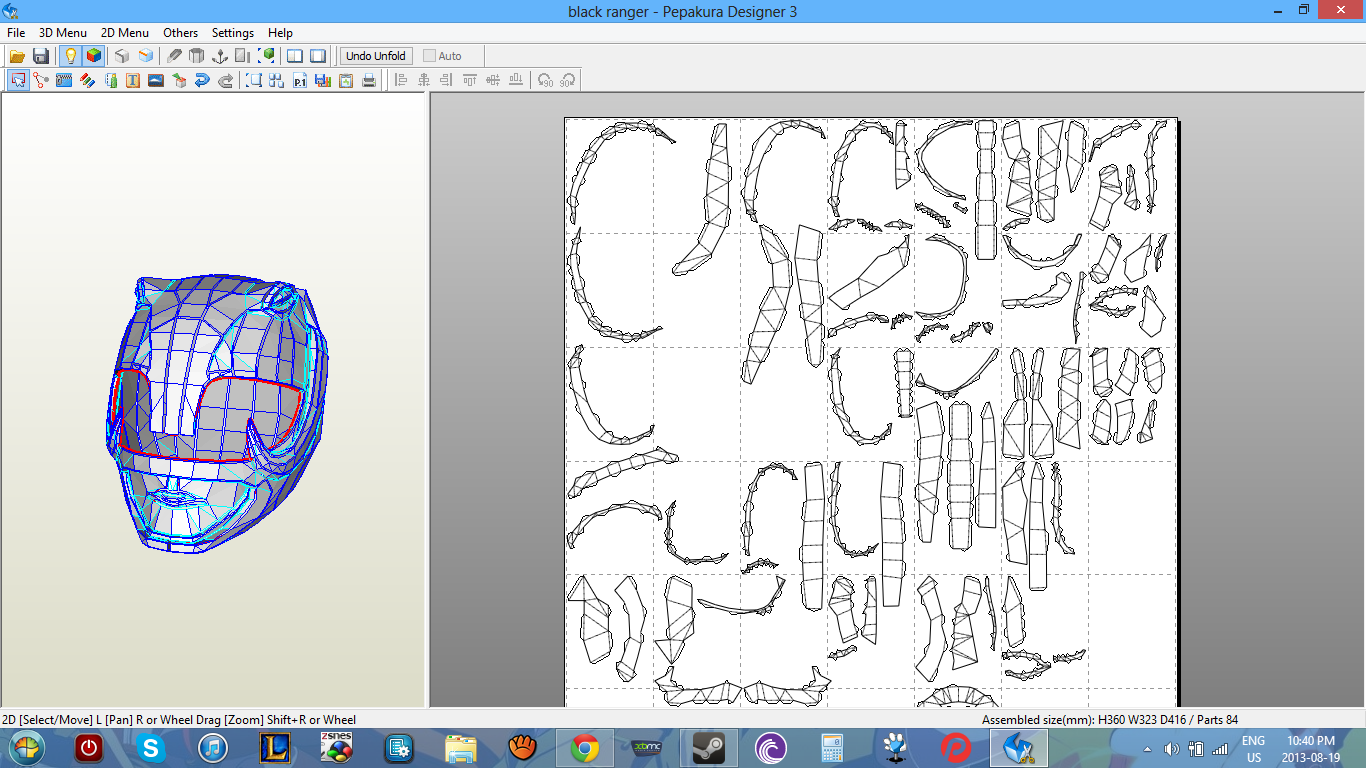The height and width of the screenshot is (768, 1366).
Task: Switch to the wide-pane window layout icon
Action: coord(318,56)
